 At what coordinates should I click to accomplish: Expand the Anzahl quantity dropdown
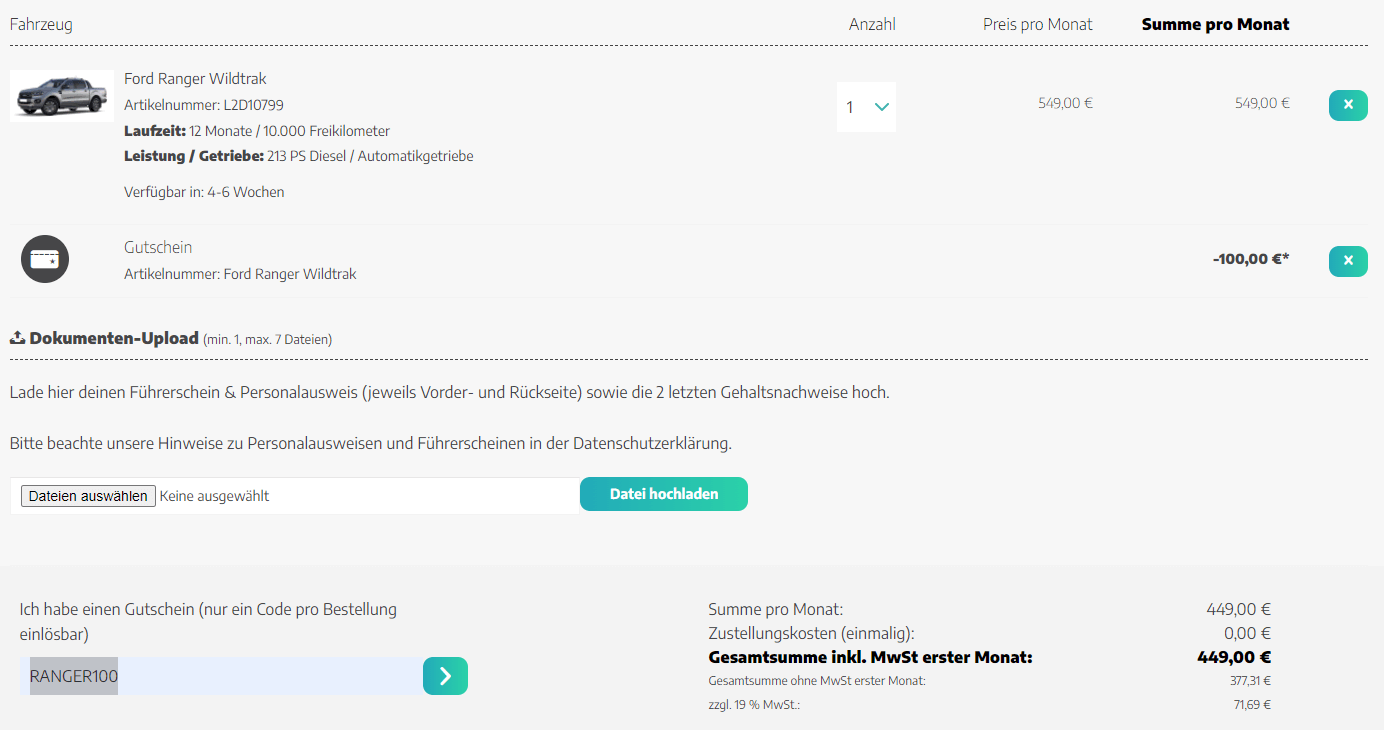pyautogui.click(x=866, y=107)
